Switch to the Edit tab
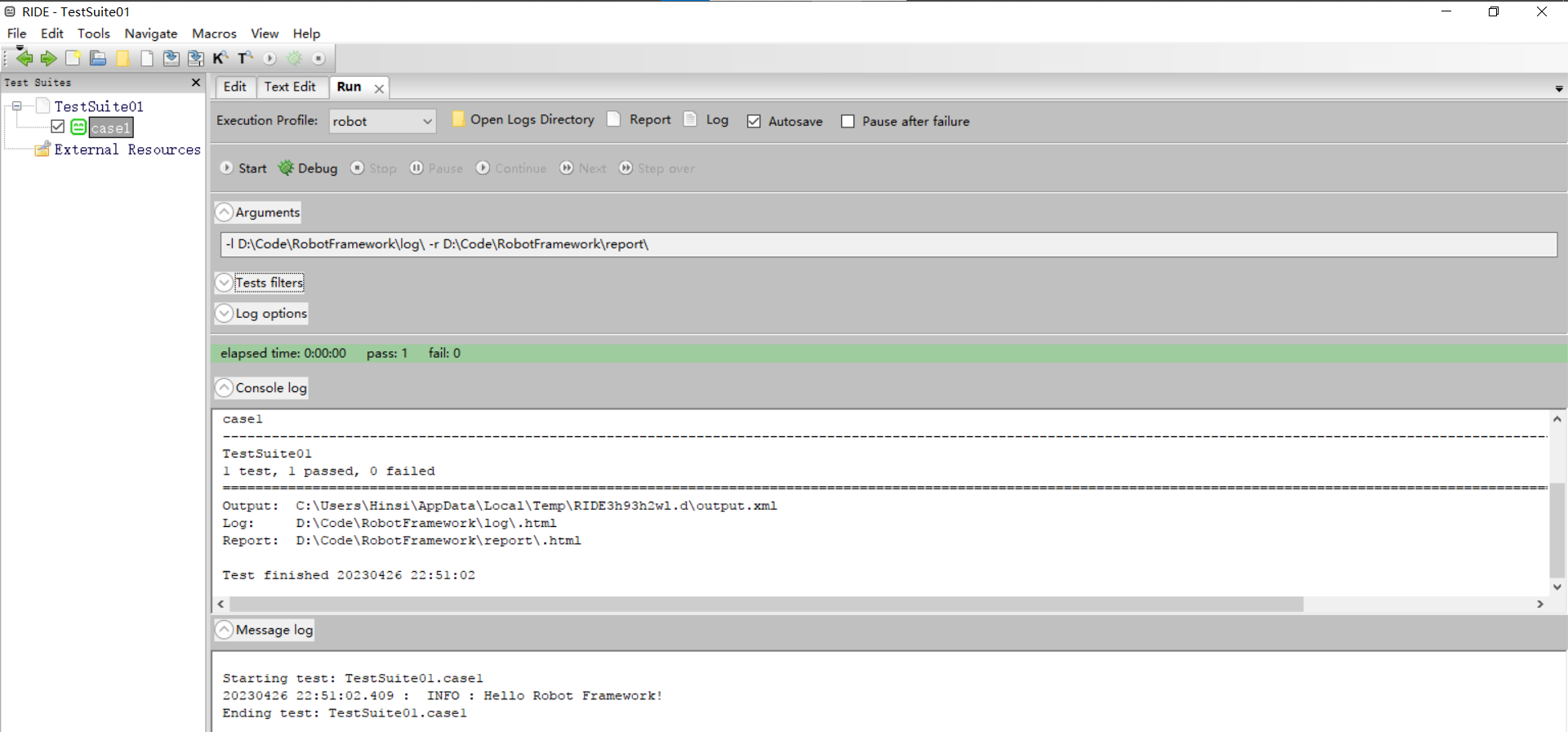 235,87
